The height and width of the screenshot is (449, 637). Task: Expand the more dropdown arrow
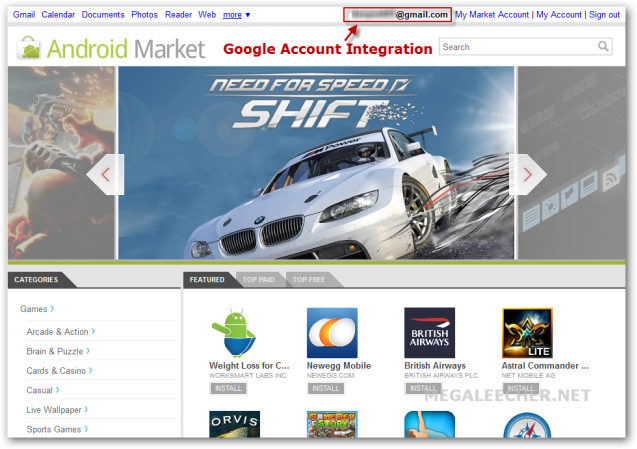pos(248,15)
